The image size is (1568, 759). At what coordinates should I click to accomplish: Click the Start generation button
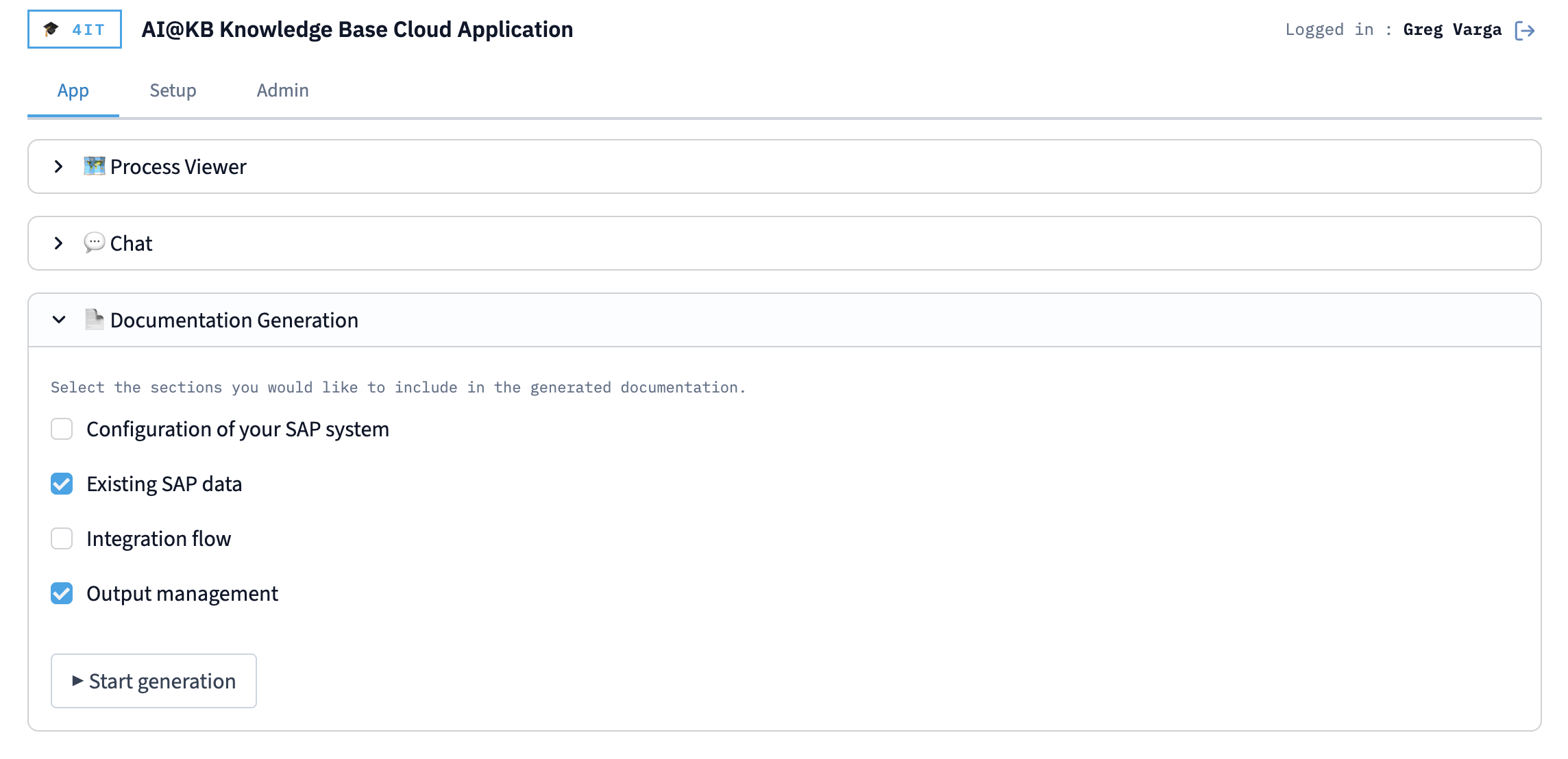point(154,680)
